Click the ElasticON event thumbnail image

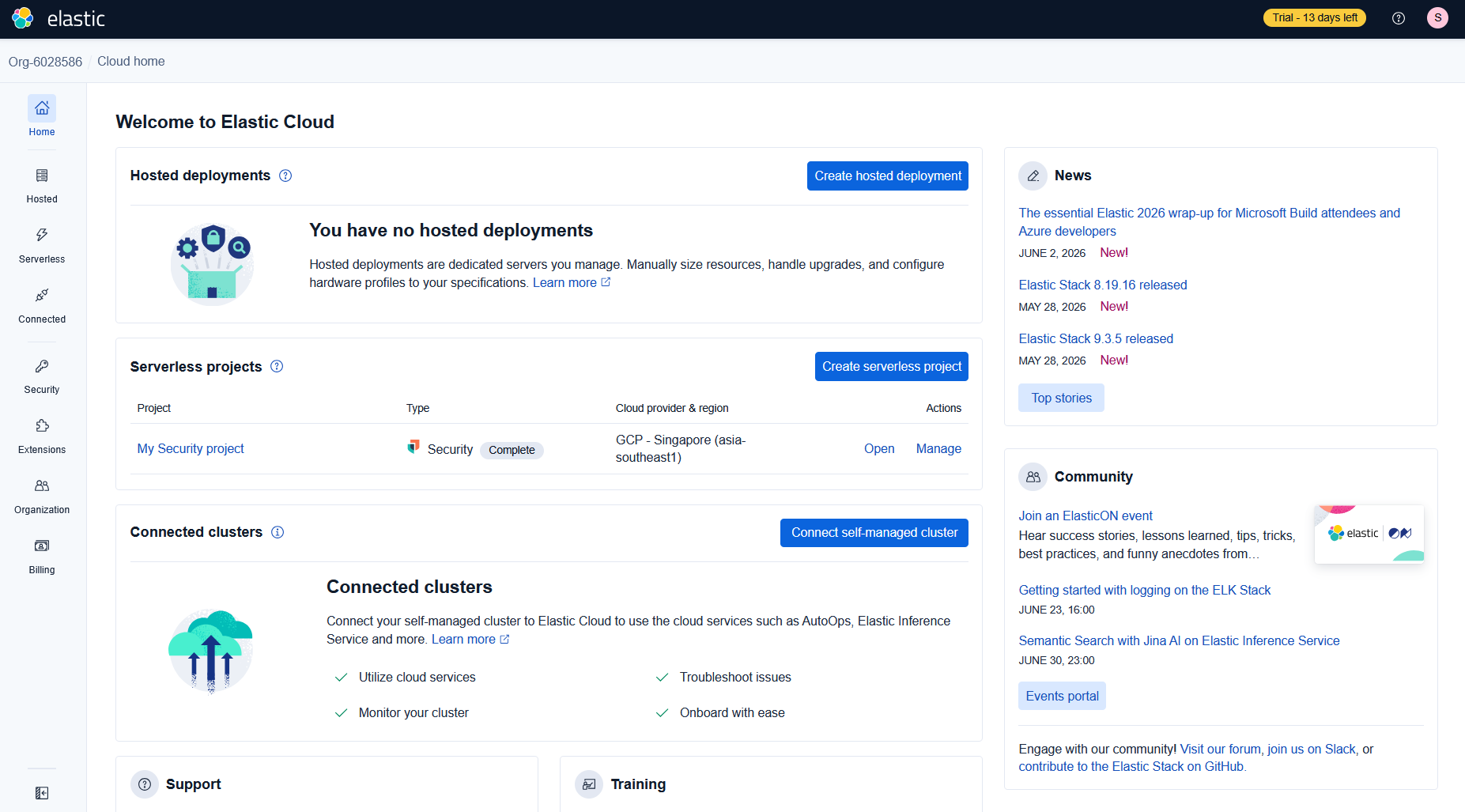[x=1369, y=534]
